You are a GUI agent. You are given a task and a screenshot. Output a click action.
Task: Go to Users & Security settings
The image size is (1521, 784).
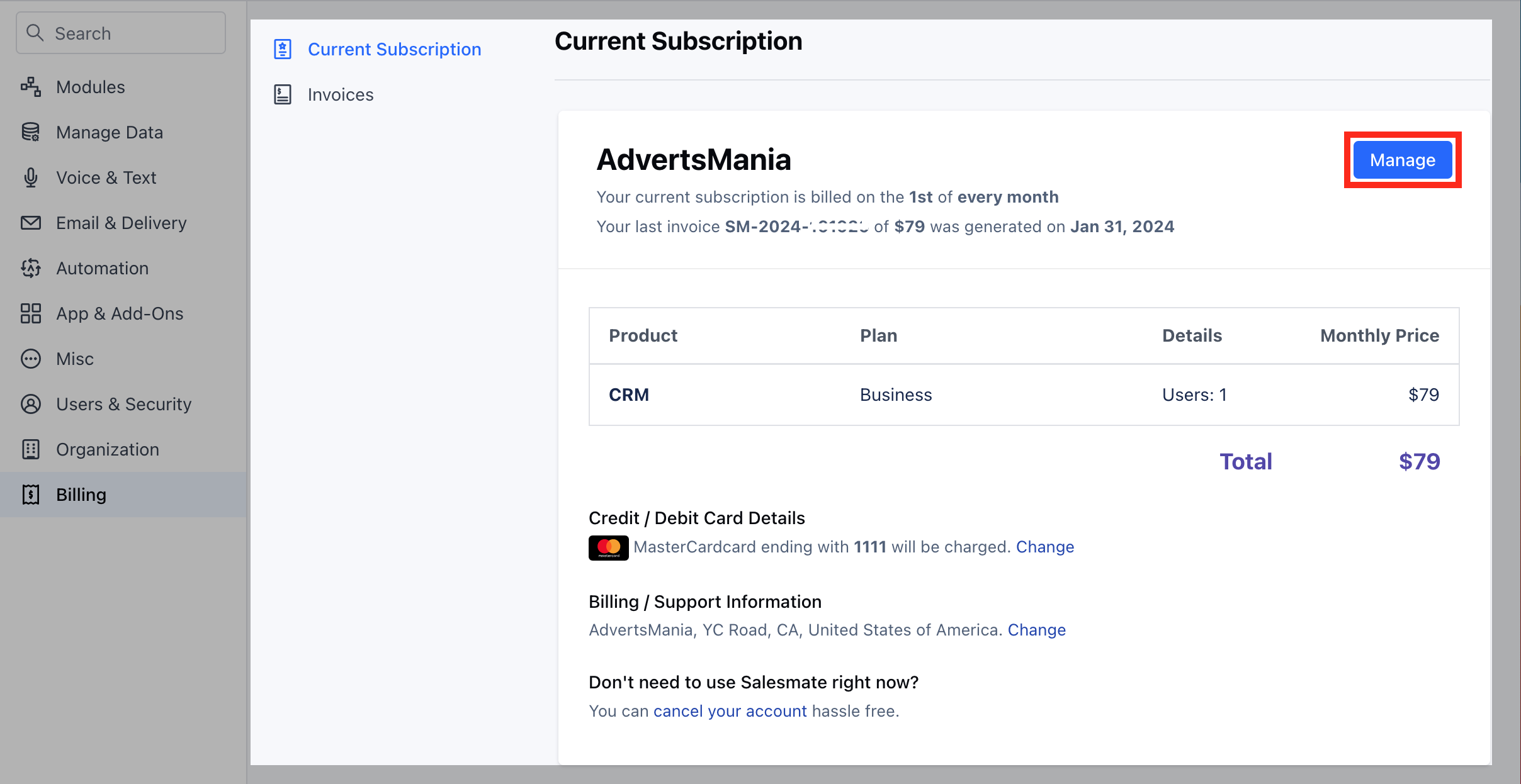pyautogui.click(x=123, y=404)
